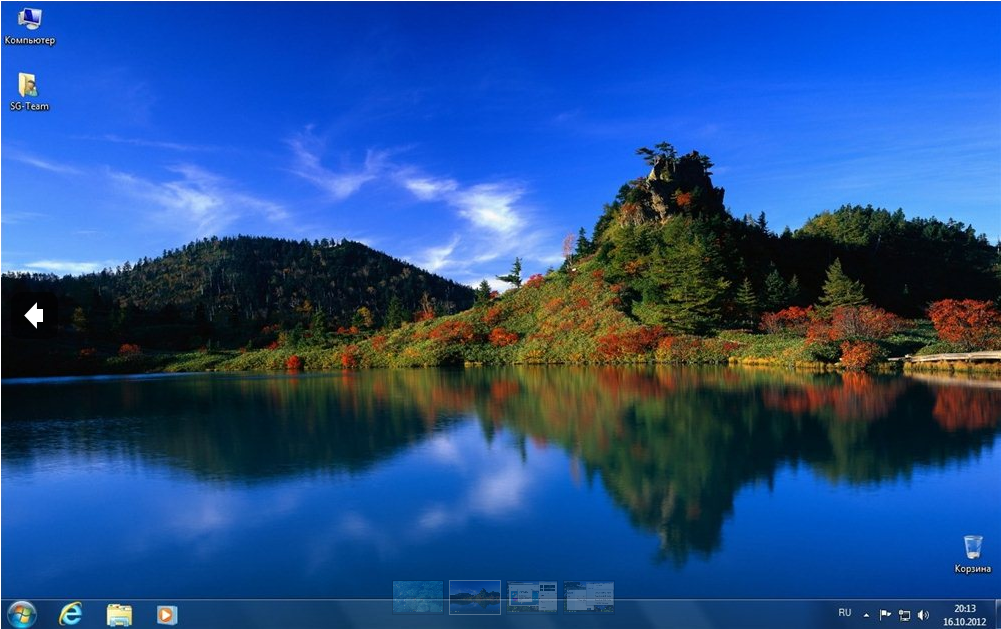1001x629 pixels.
Task: Open the Action Center flag icon
Action: point(885,615)
